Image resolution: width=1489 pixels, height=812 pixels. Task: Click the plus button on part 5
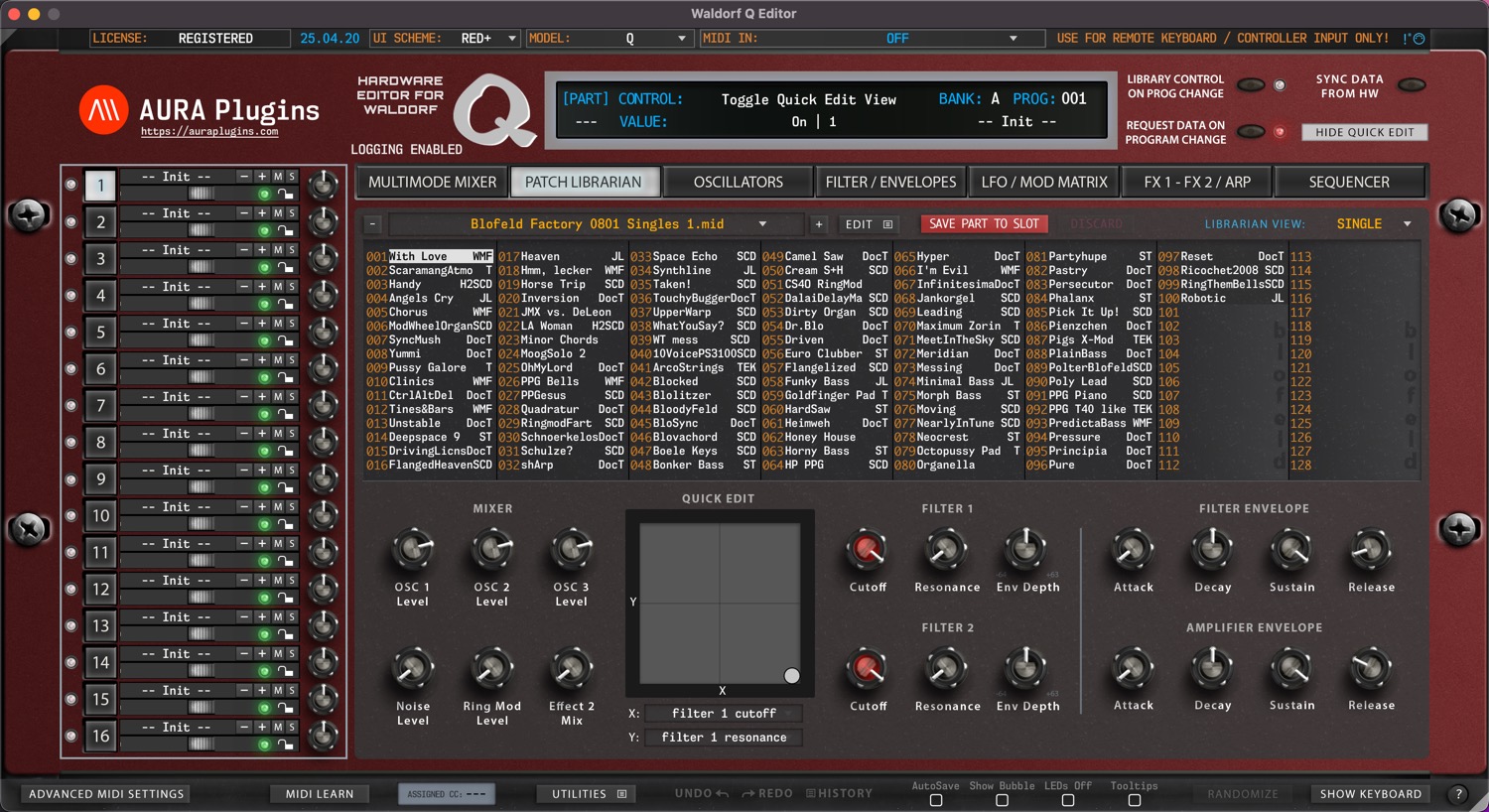click(x=262, y=324)
